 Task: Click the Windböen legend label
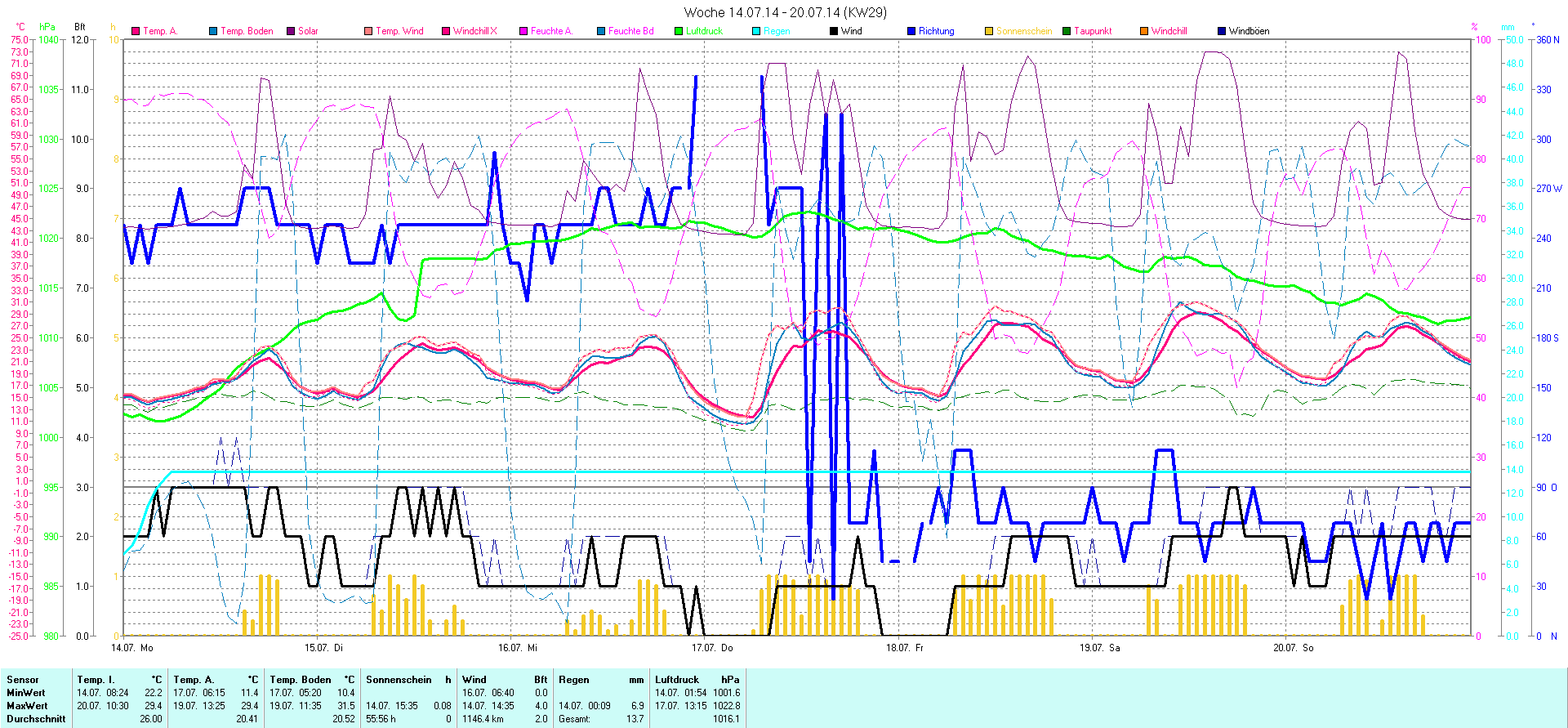[x=1249, y=31]
